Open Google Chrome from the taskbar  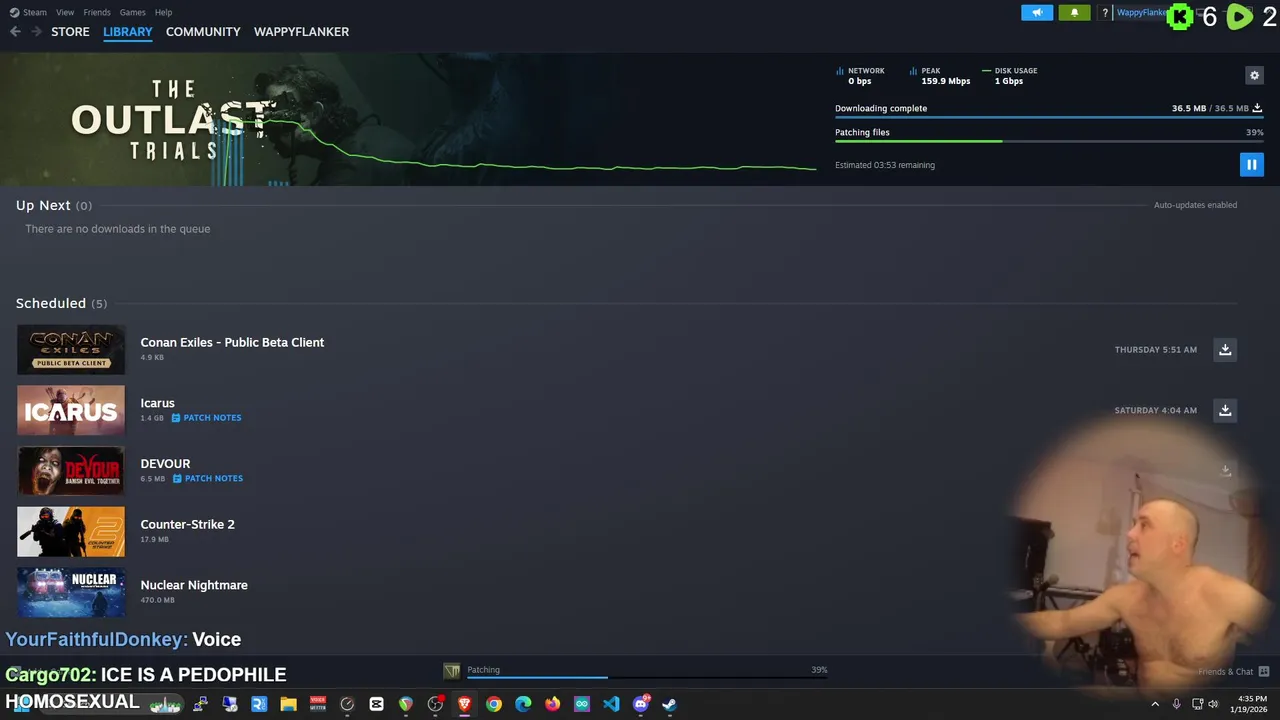(x=494, y=704)
